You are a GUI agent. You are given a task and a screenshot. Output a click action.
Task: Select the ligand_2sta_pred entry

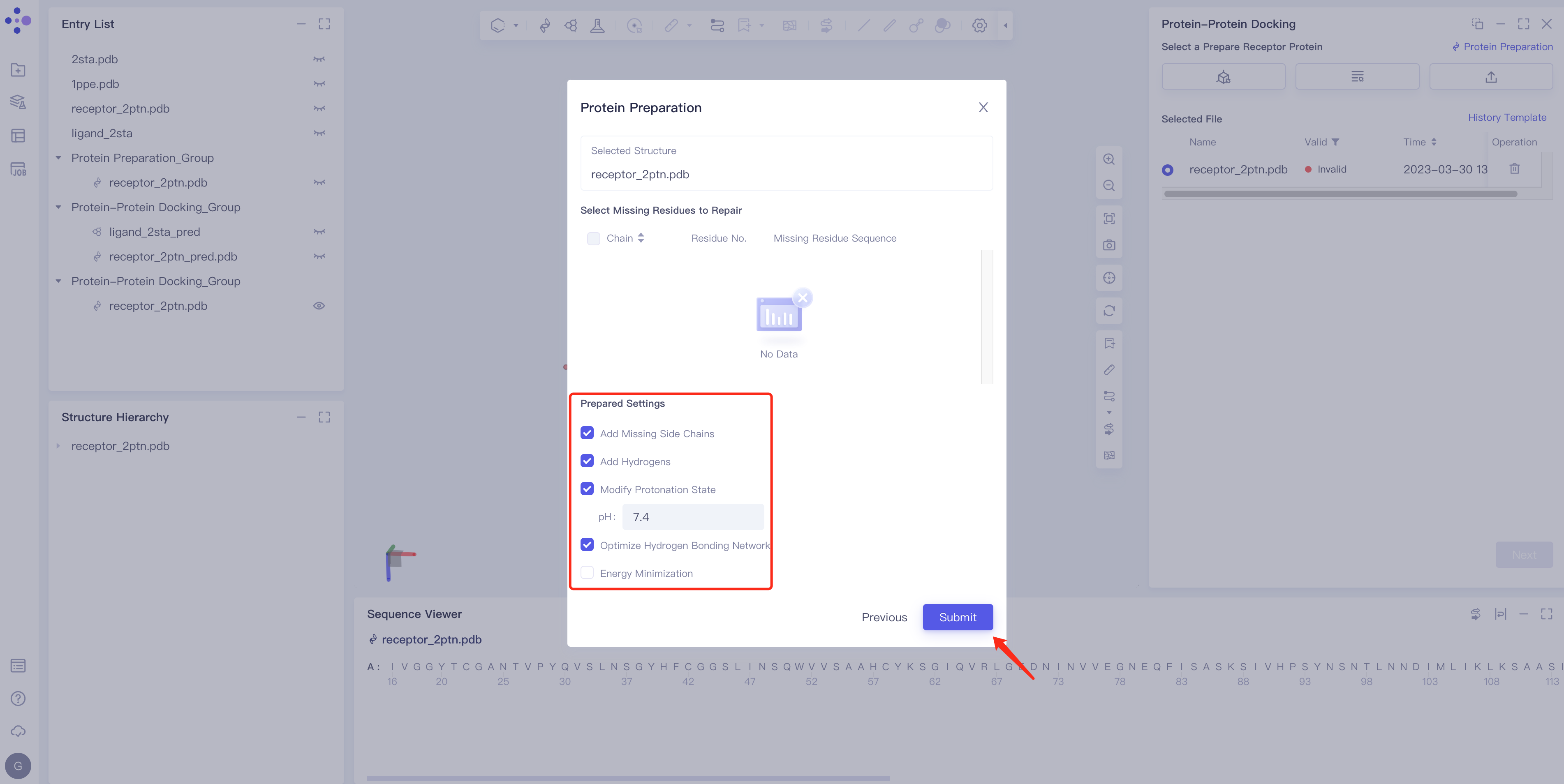(x=154, y=232)
